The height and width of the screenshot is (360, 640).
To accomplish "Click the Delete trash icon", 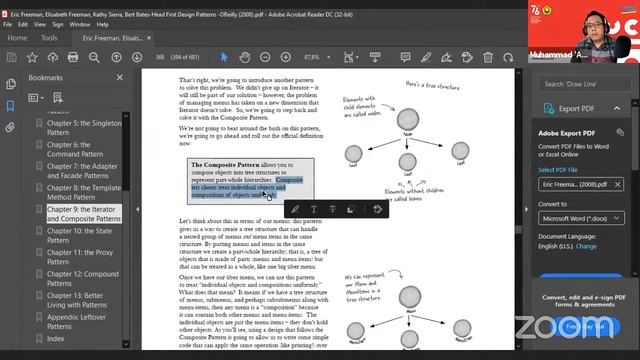I will coord(488,58).
